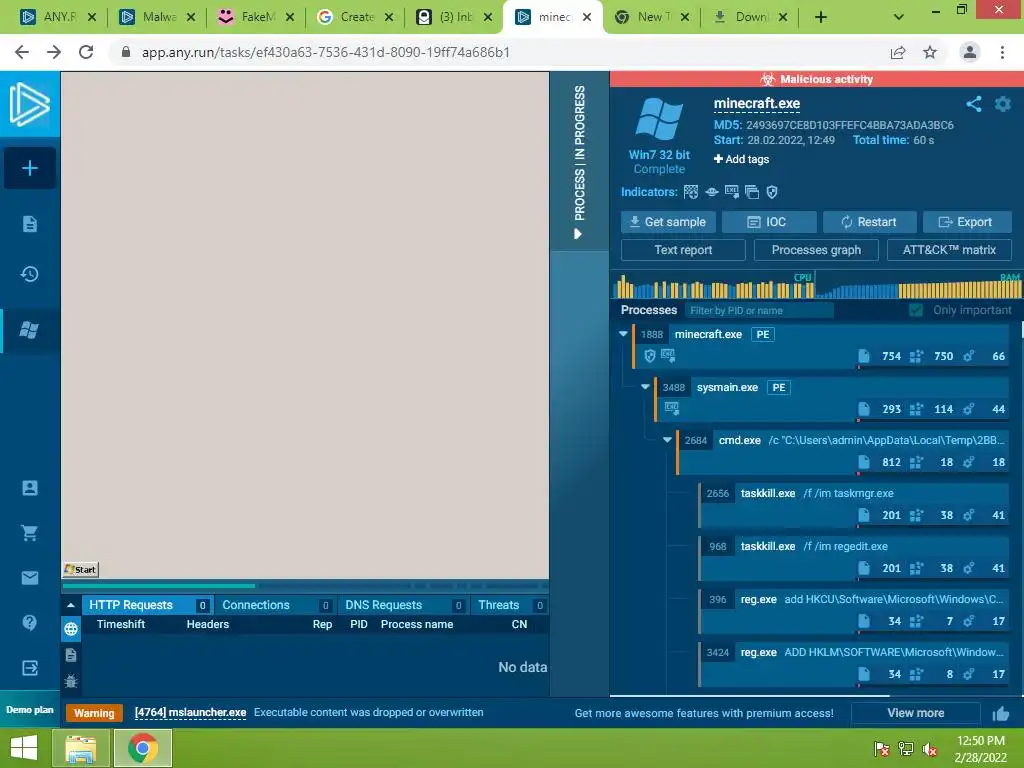Bookmark this page with the star icon
Screen dimensions: 1024x768
(930, 52)
